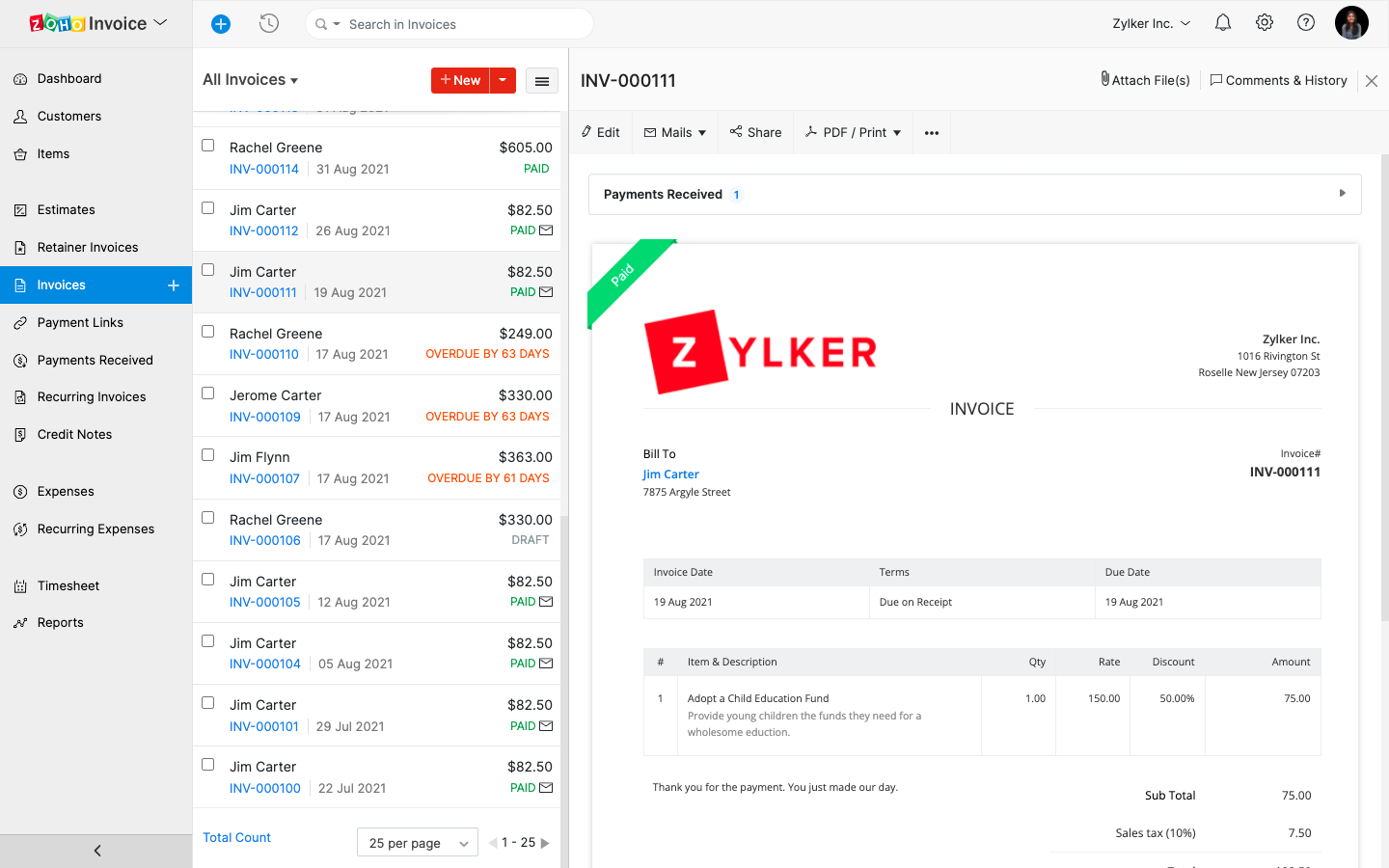Open the 25 per page dropdown
1389x868 pixels.
tap(417, 843)
